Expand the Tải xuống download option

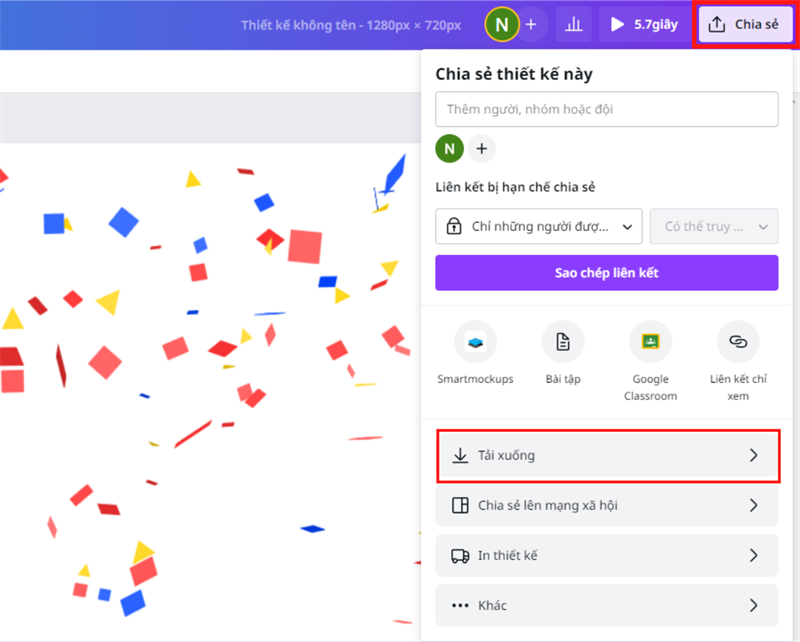click(x=607, y=456)
